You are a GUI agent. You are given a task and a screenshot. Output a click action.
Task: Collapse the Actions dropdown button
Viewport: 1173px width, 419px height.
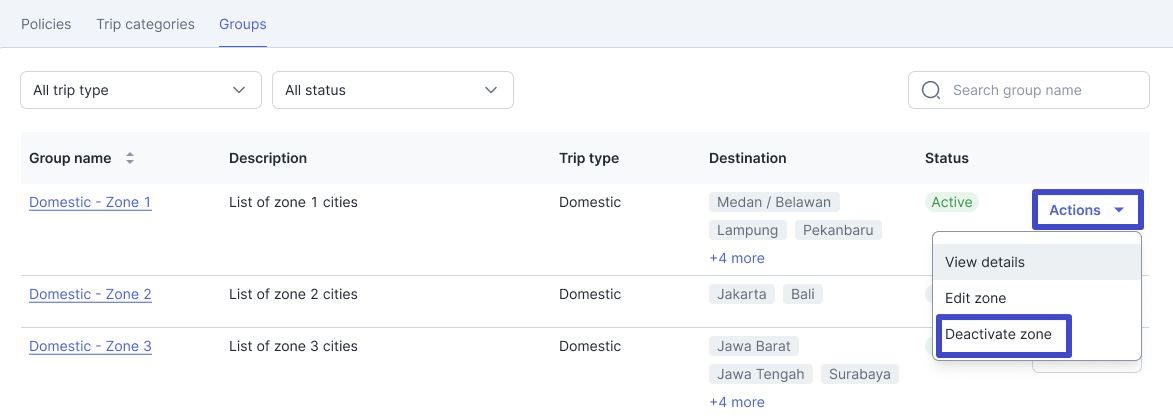pos(1087,210)
